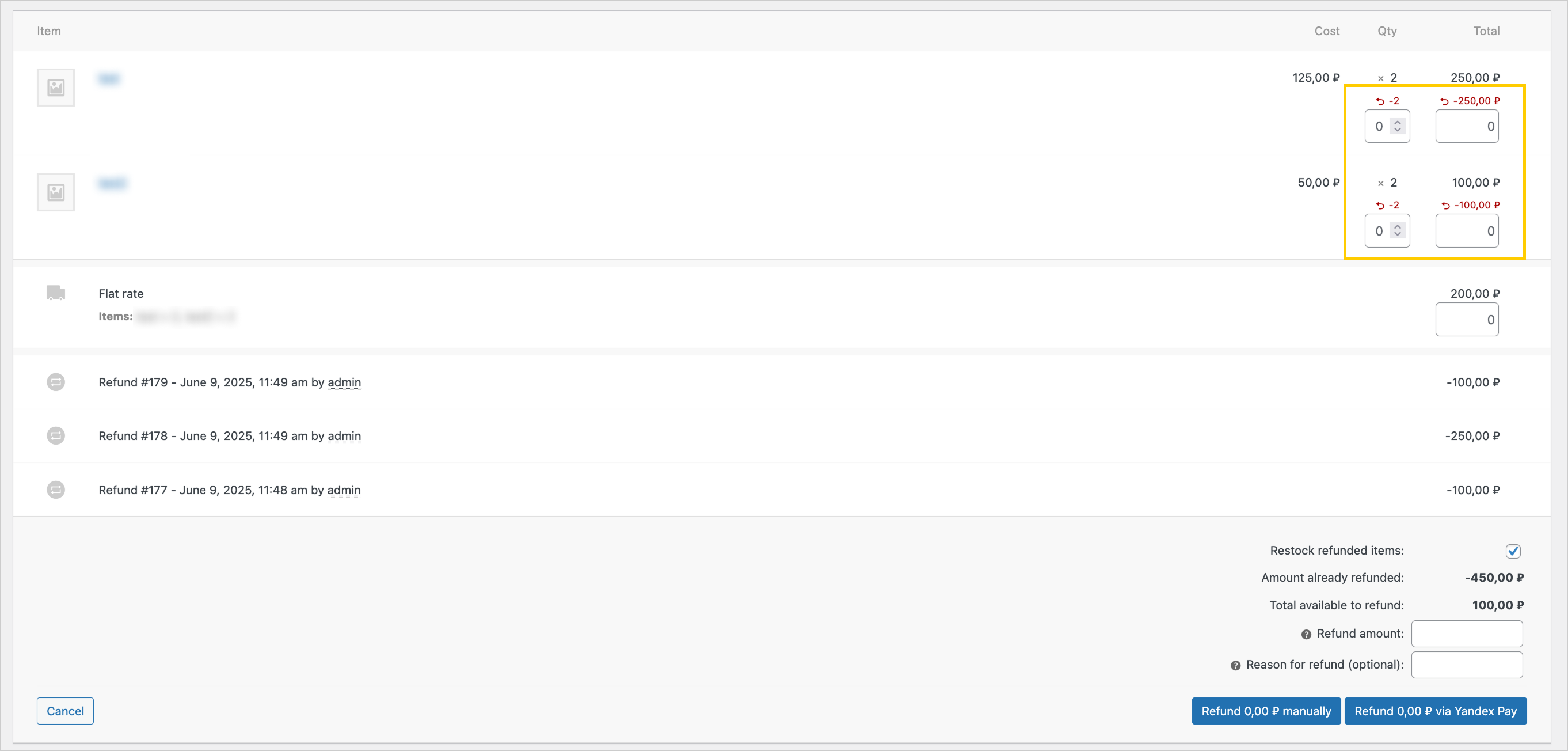Click the help icon beside Reason for refund

pos(1235,665)
